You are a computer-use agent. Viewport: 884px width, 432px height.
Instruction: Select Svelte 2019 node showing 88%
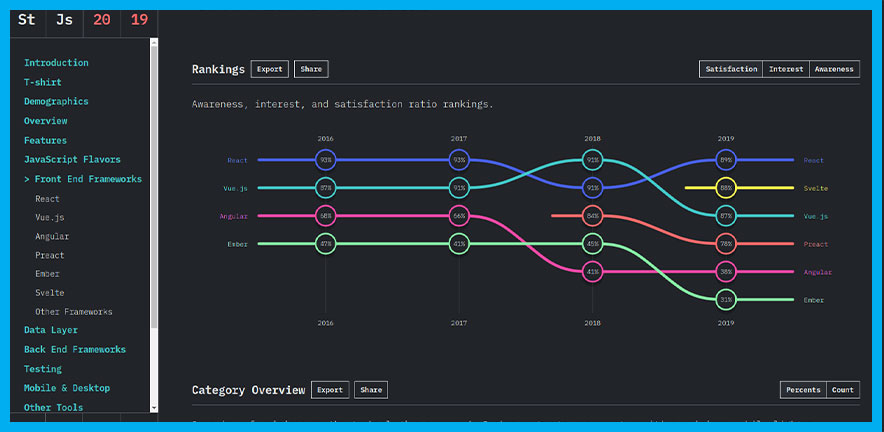(726, 188)
